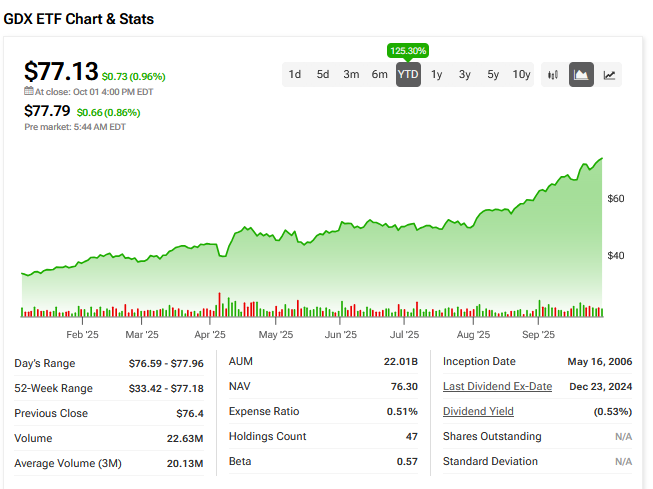The image size is (653, 489).
Task: Select the 5d time range
Action: 323,74
